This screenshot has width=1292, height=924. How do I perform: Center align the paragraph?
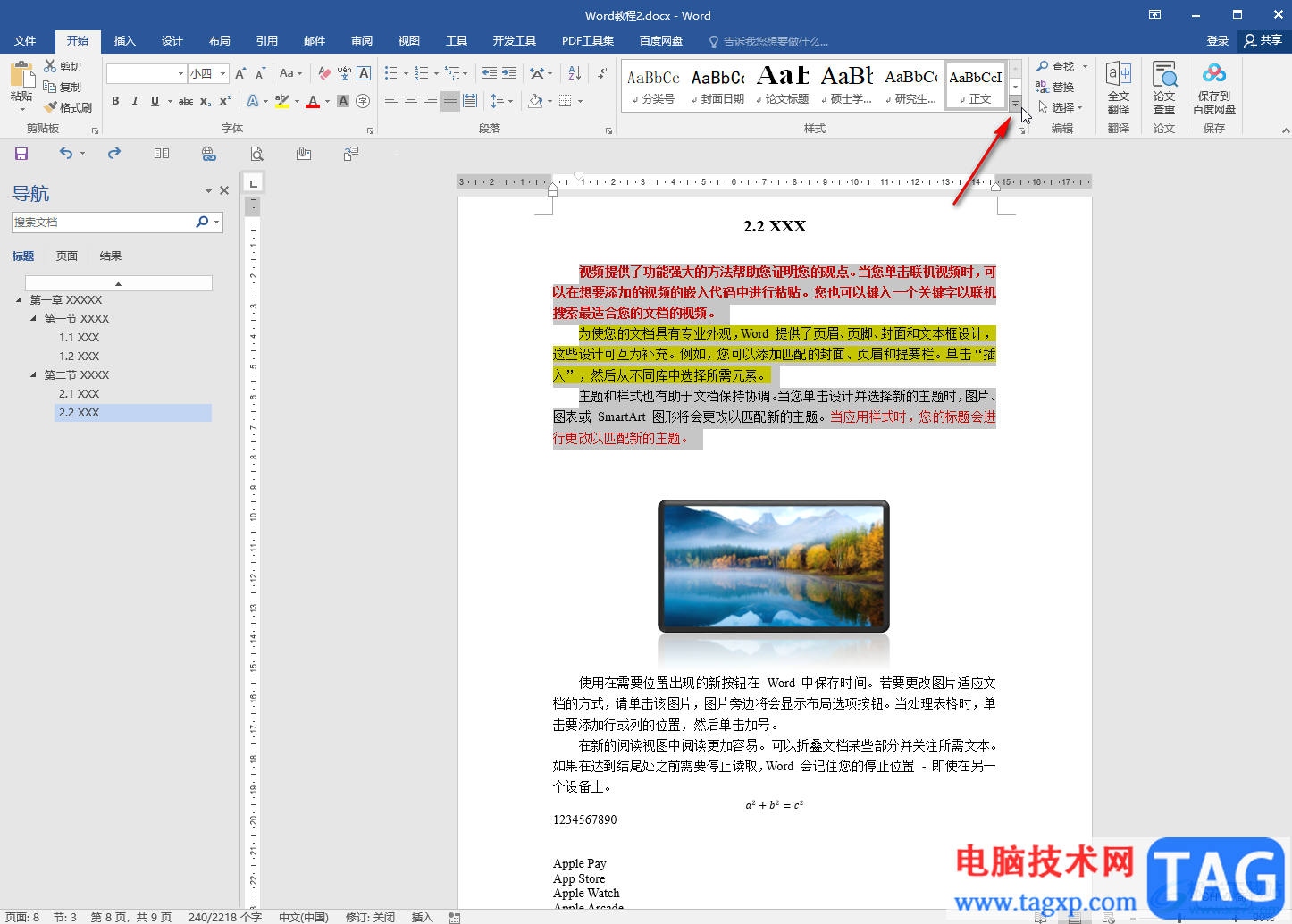(411, 101)
